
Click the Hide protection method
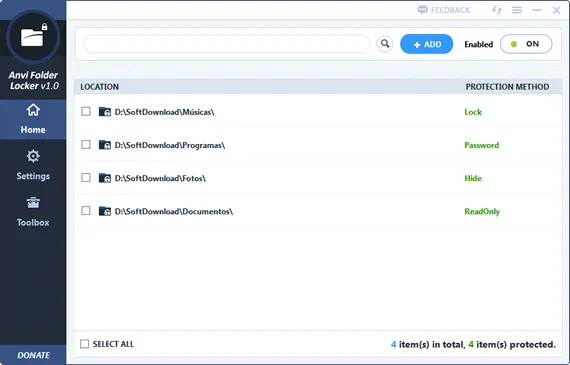473,178
